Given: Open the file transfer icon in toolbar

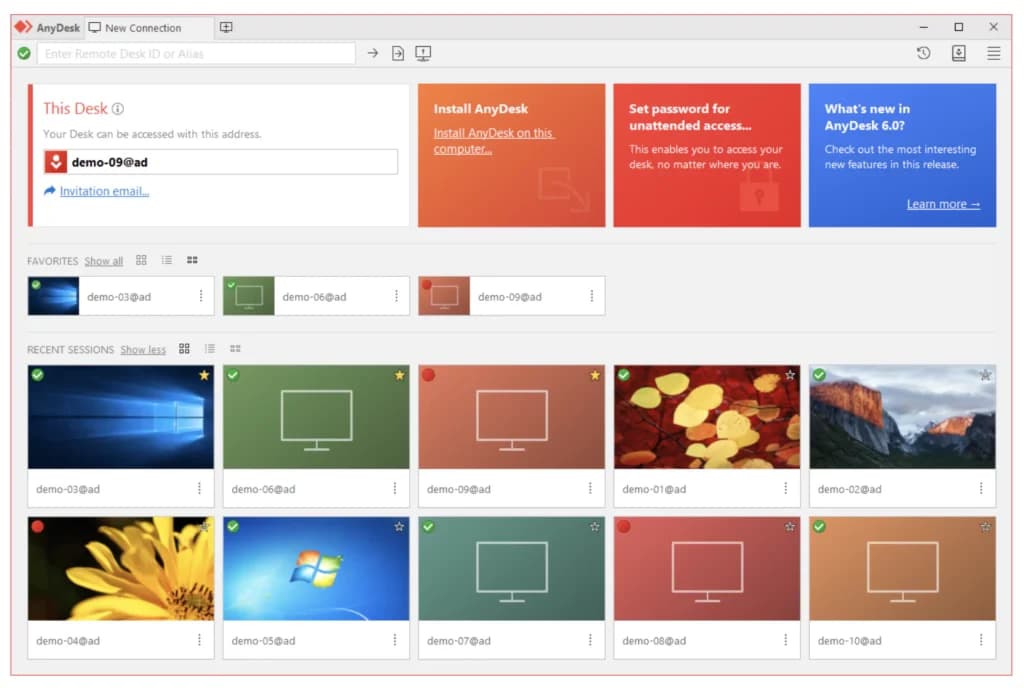Looking at the screenshot, I should click(x=398, y=53).
